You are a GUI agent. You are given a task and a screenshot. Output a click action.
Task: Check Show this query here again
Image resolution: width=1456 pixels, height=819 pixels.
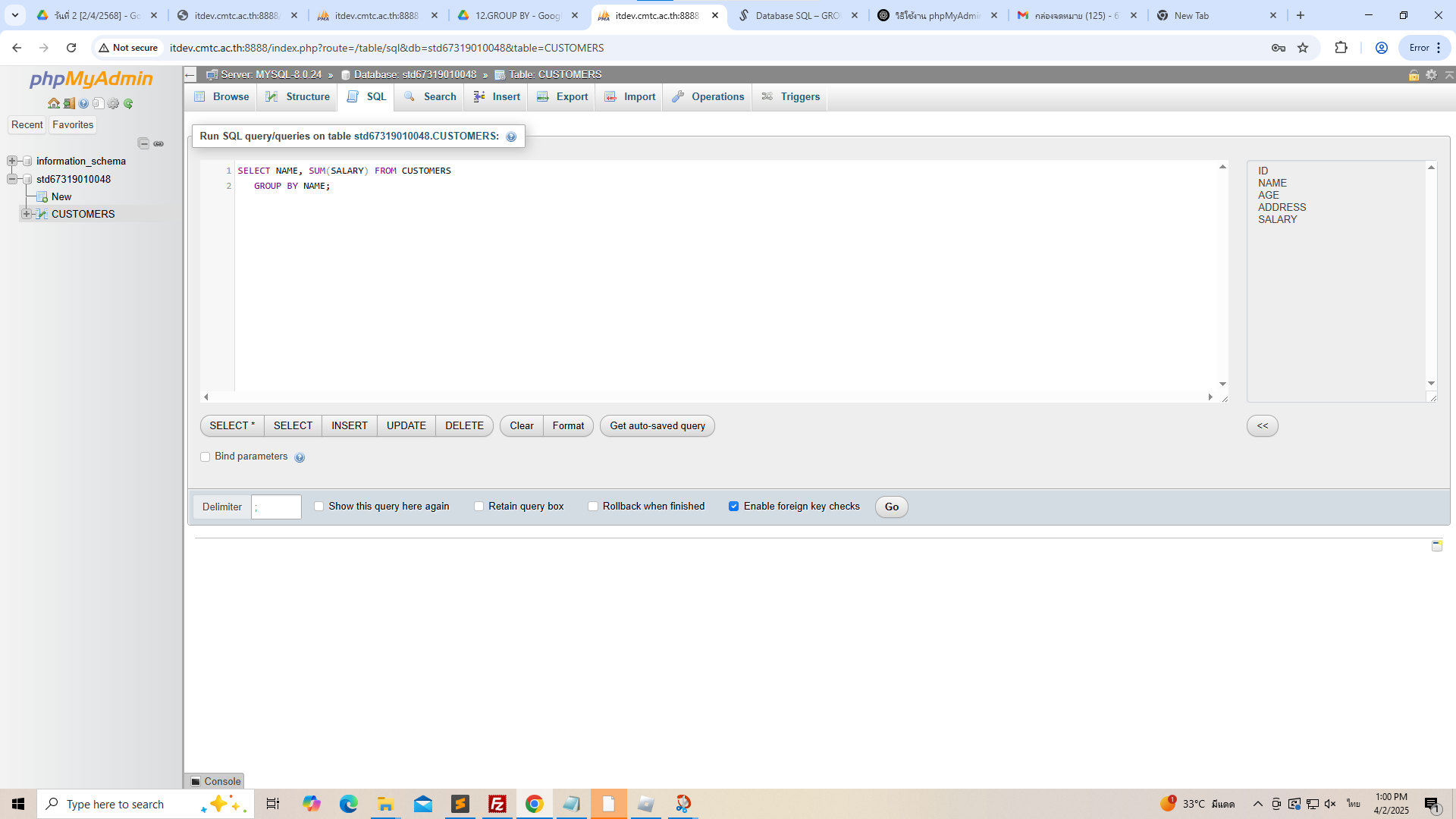click(x=318, y=506)
